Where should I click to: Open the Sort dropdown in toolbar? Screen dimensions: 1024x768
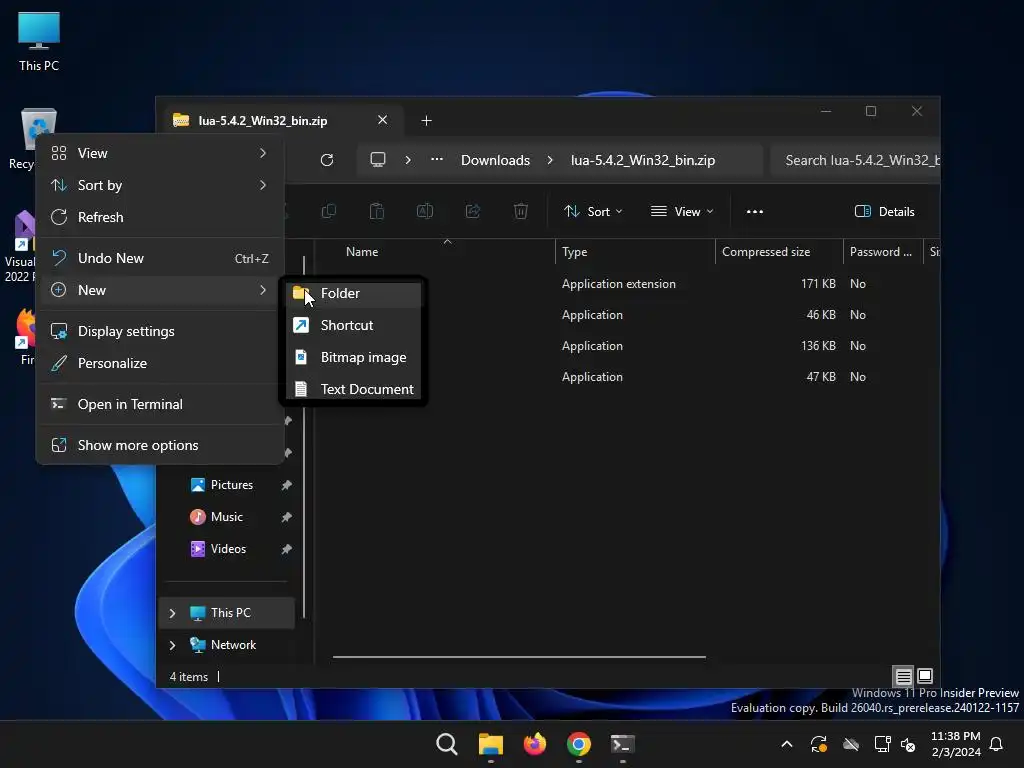594,212
